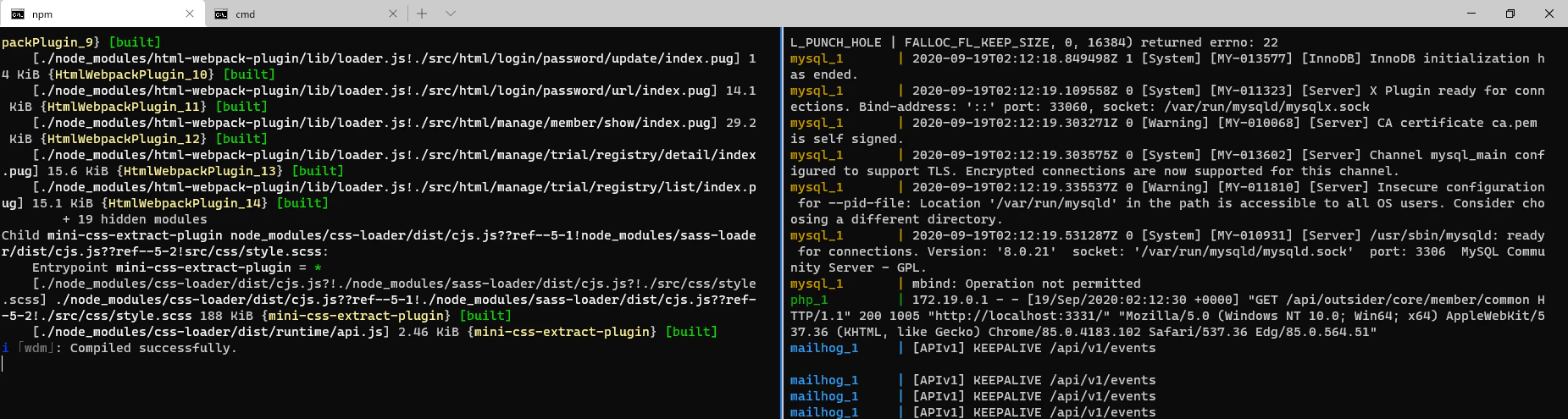Viewport: 1568px width, 419px height.
Task: Restore down the terminal window
Action: (x=1510, y=14)
